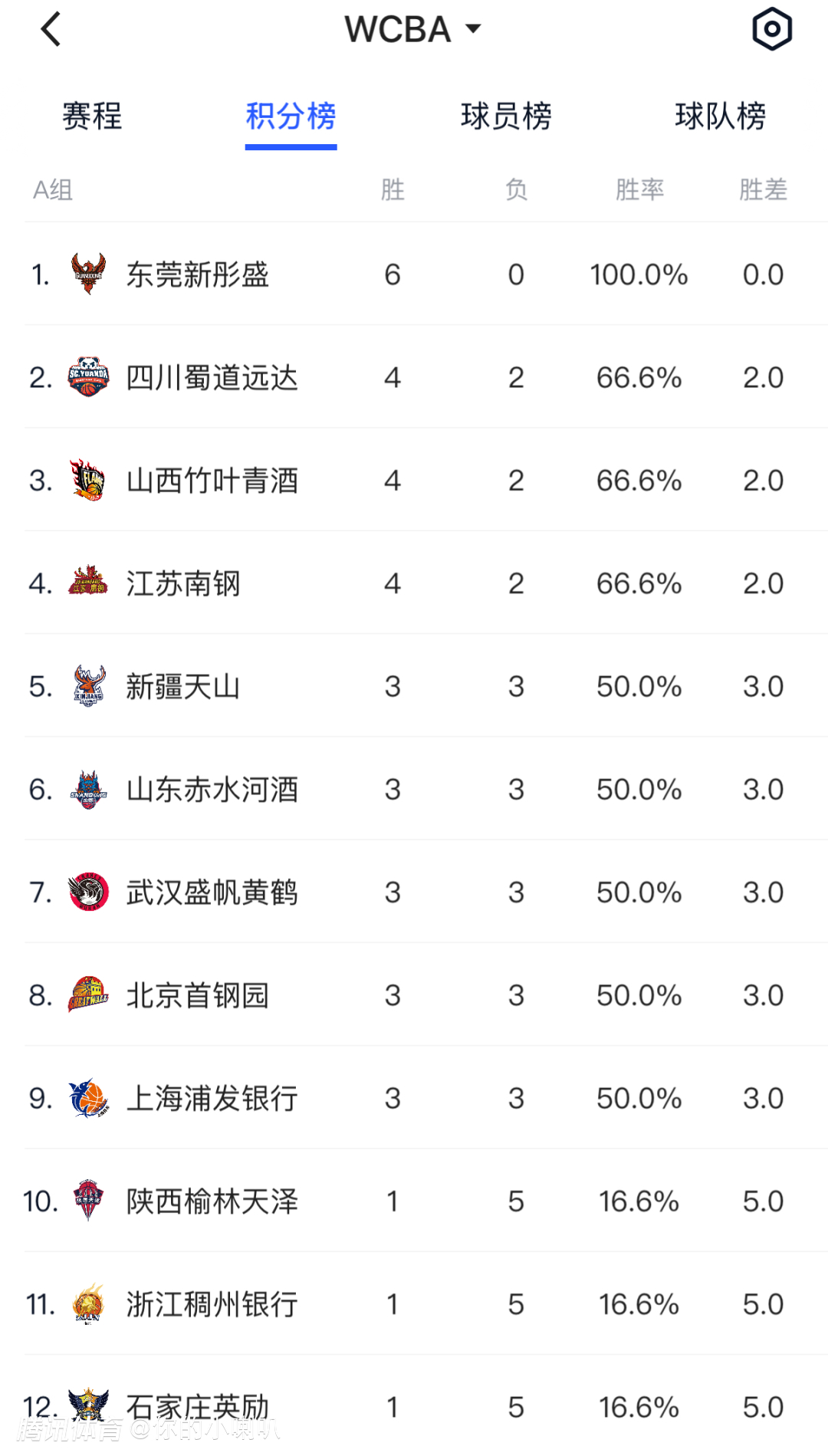
Task: Click the 胜率 column header
Action: (x=639, y=189)
